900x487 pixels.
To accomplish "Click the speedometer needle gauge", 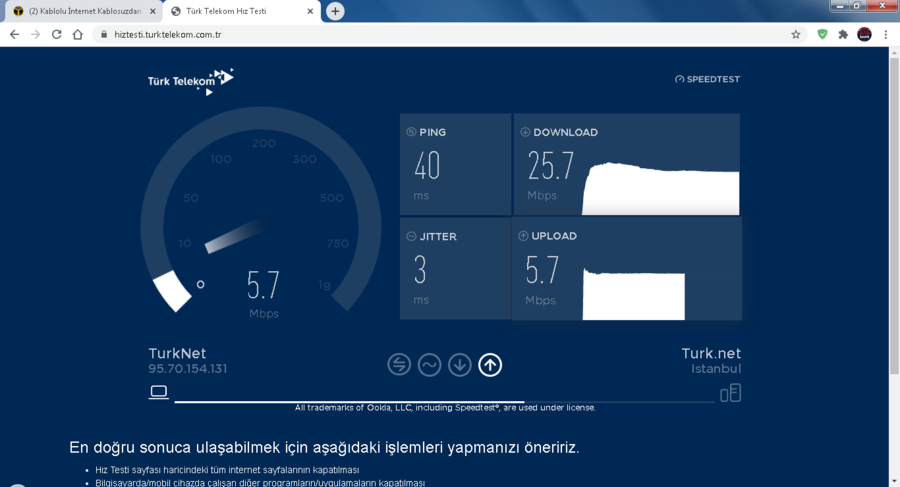I will pyautogui.click(x=261, y=210).
